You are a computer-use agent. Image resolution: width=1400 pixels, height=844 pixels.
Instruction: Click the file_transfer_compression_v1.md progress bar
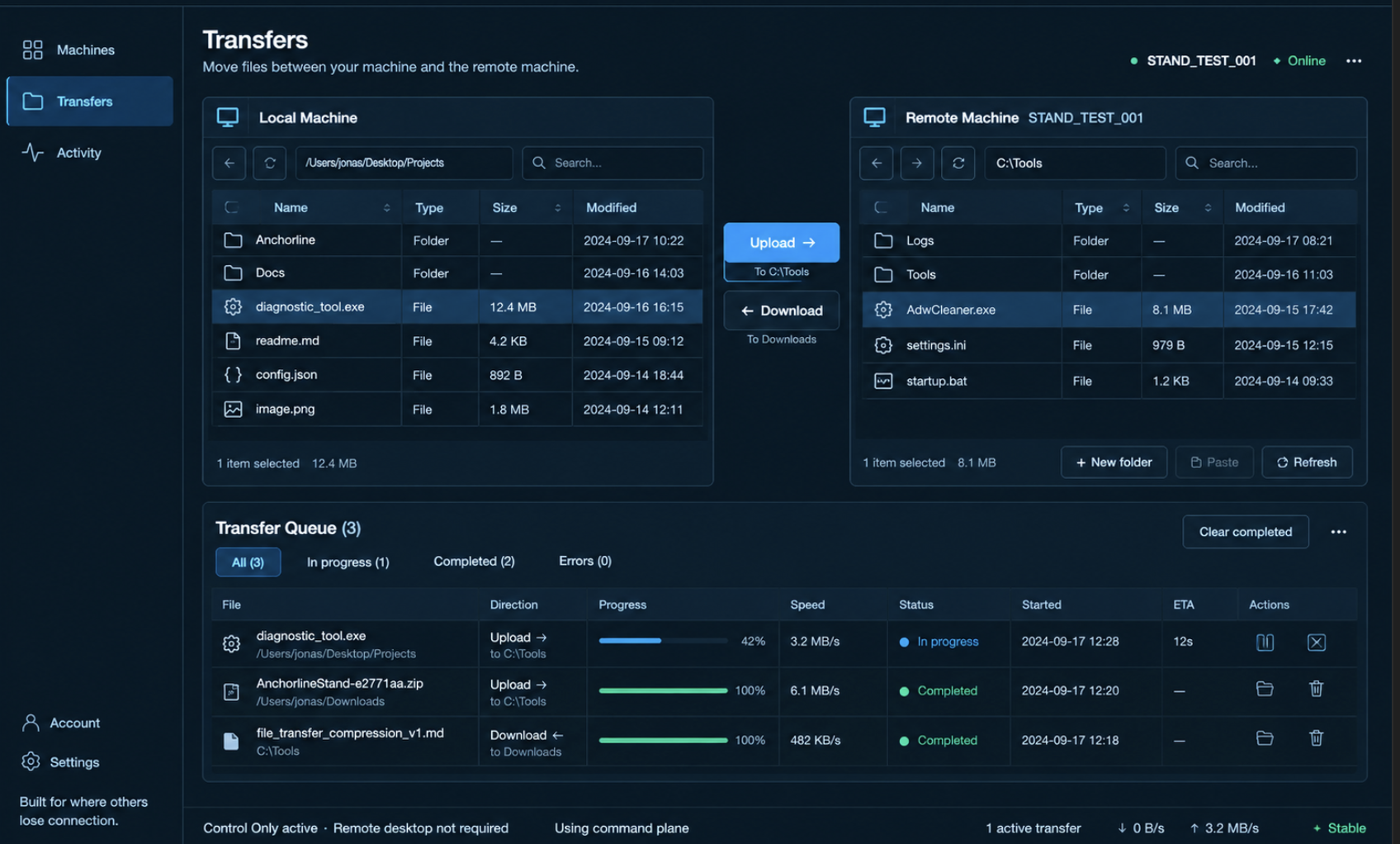click(663, 740)
